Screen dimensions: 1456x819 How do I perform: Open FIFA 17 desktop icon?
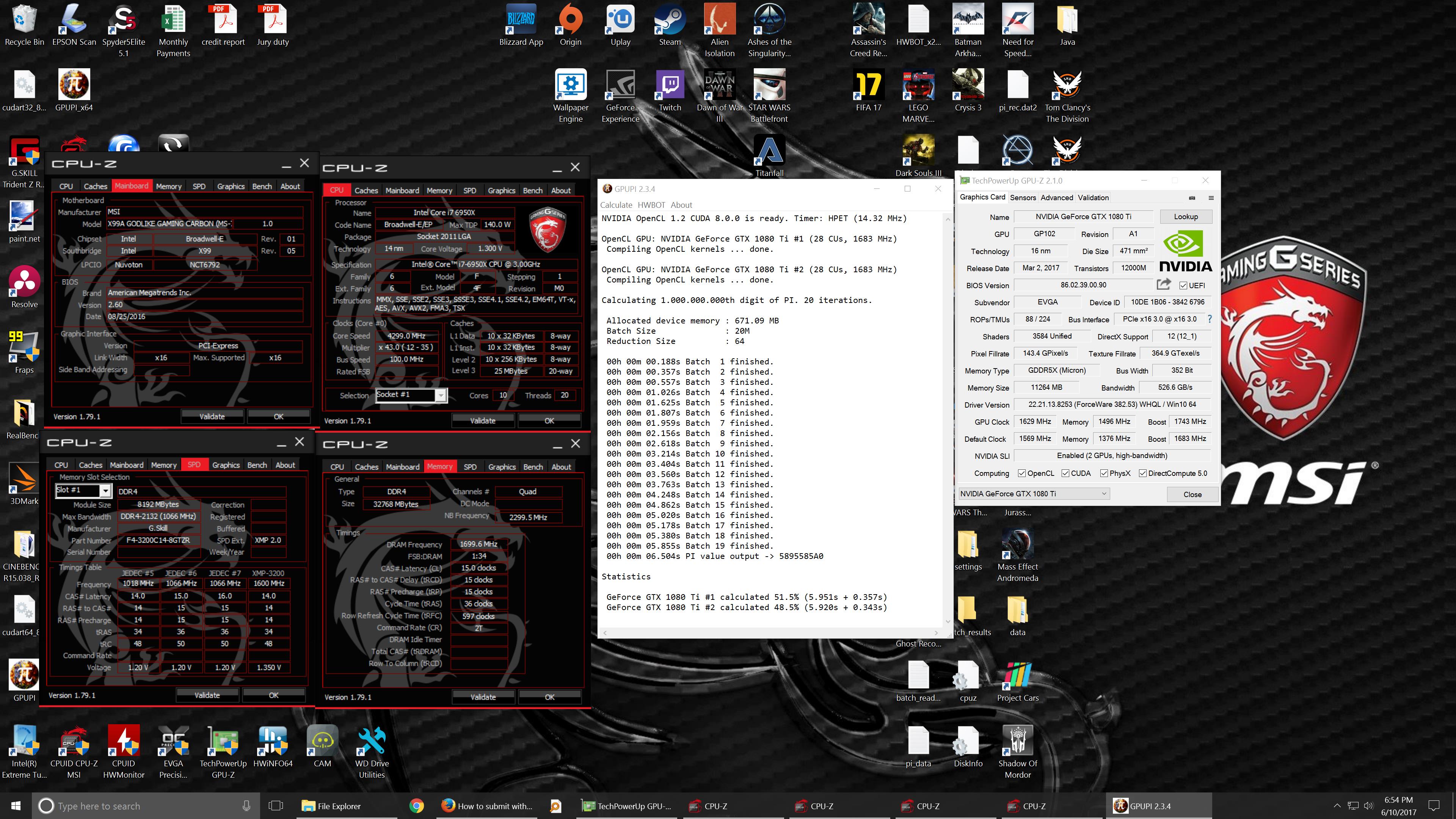[869, 91]
